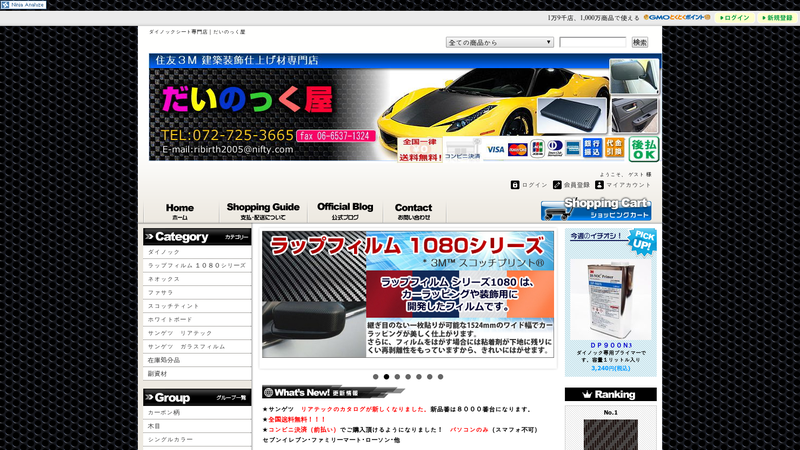Click the VISA card icon
The width and height of the screenshot is (800, 450).
[495, 149]
